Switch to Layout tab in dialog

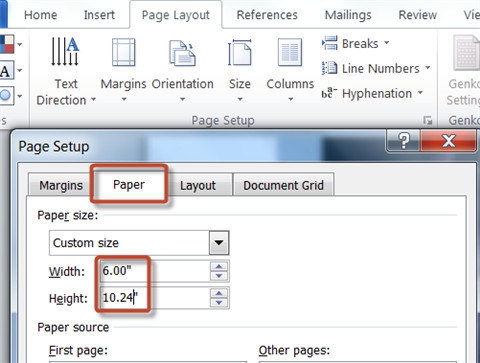[x=198, y=185]
